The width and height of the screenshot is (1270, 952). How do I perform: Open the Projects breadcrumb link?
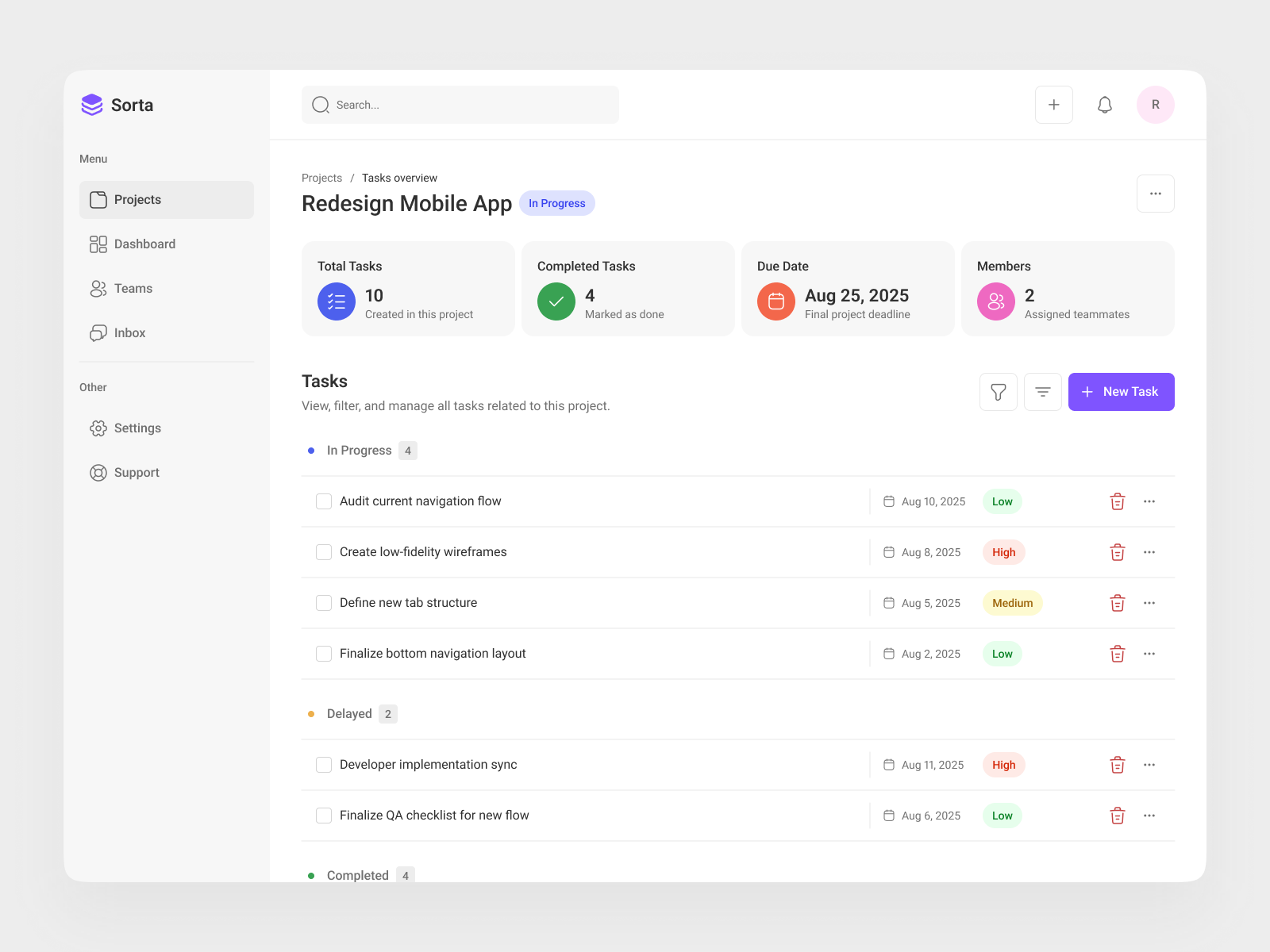[x=321, y=178]
